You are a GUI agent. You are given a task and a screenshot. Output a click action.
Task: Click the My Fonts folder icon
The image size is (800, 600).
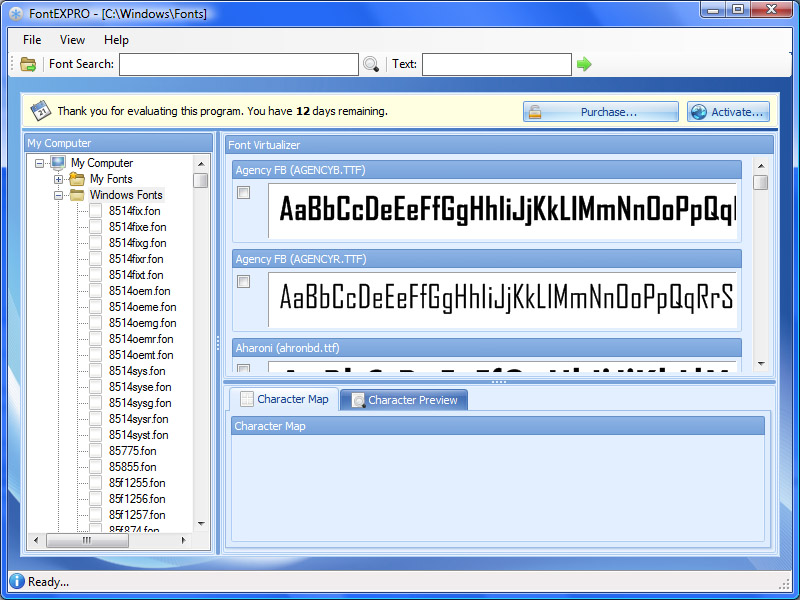pos(77,179)
